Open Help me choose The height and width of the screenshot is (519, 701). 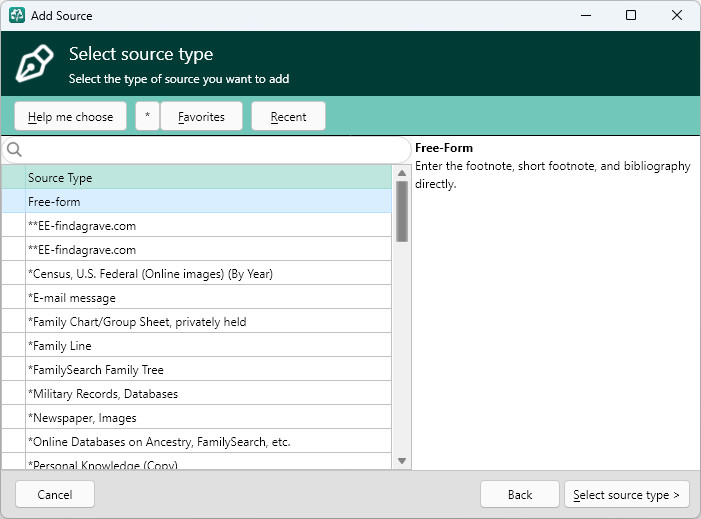click(71, 116)
